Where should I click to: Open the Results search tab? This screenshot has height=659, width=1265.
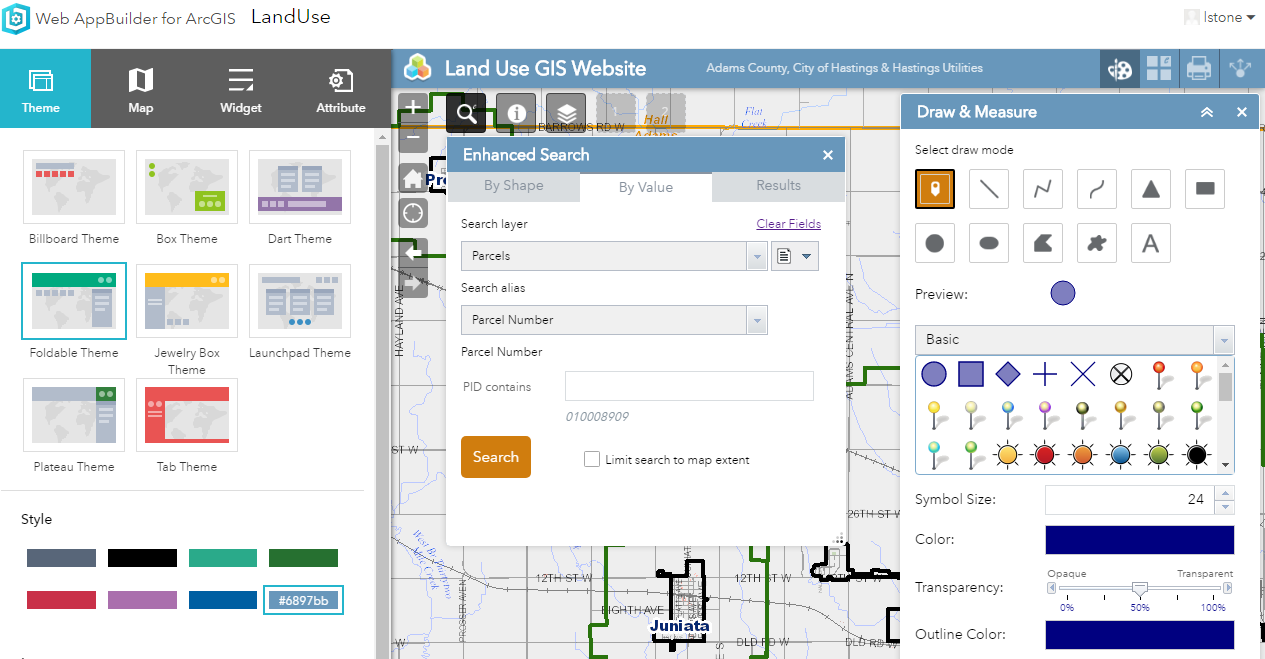pyautogui.click(x=778, y=186)
